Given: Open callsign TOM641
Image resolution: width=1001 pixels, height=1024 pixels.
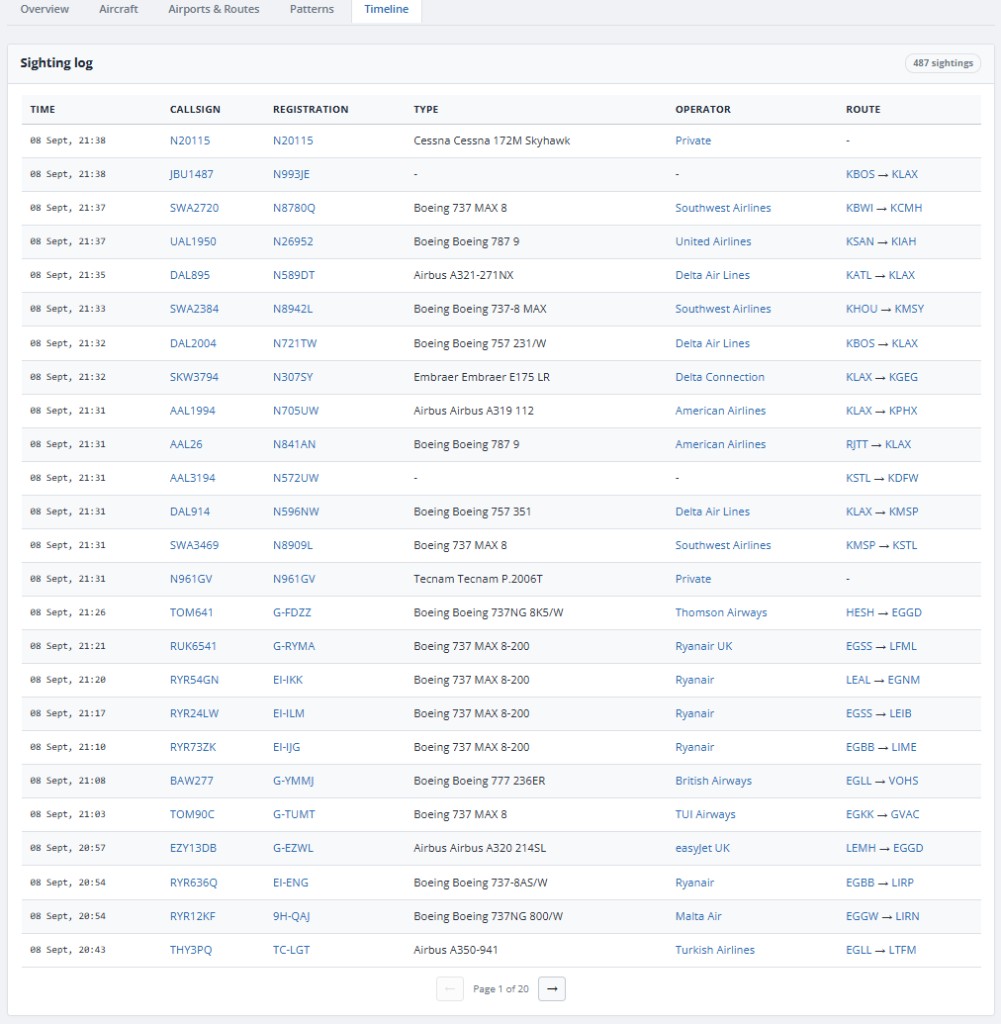Looking at the screenshot, I should pyautogui.click(x=191, y=613).
